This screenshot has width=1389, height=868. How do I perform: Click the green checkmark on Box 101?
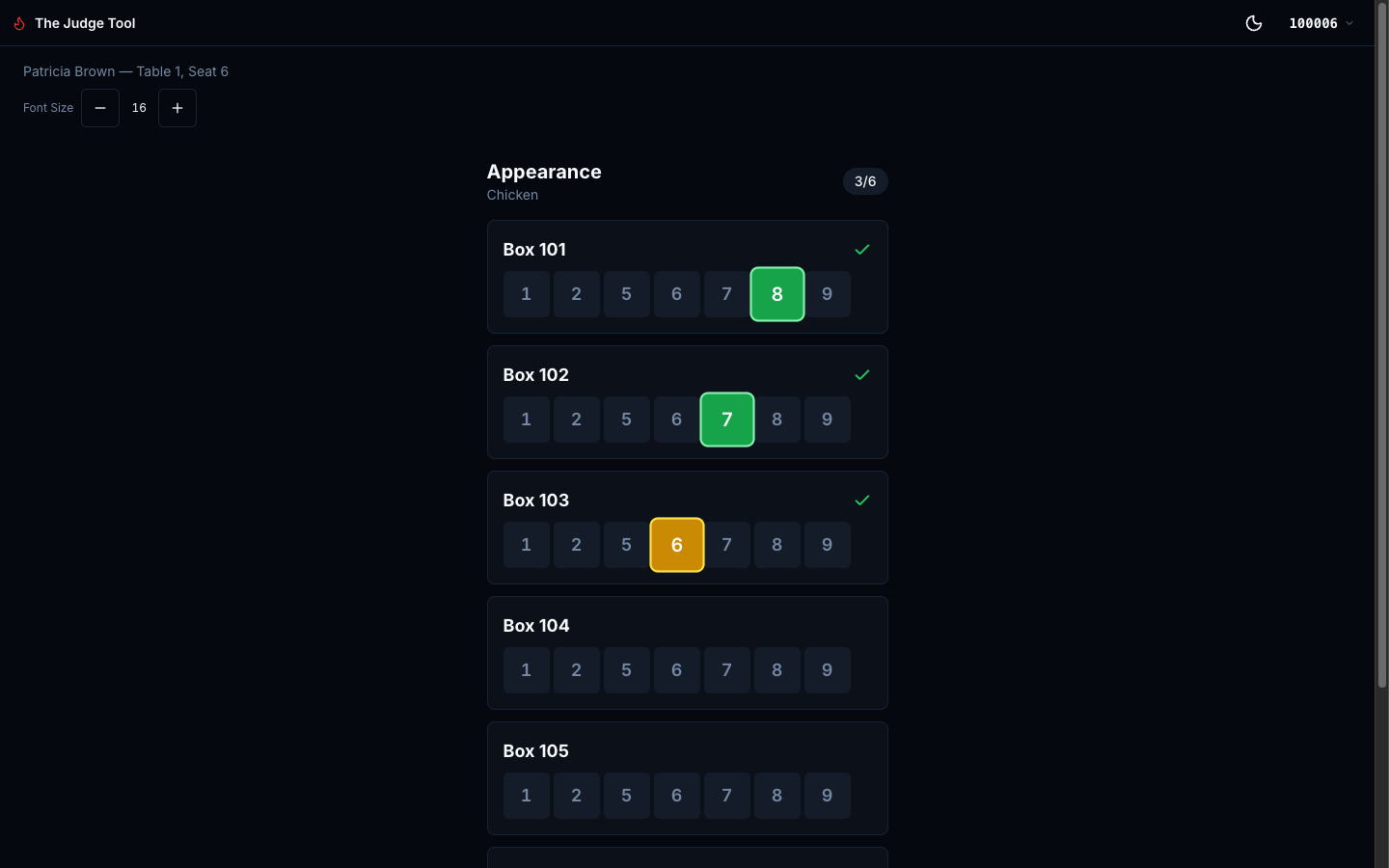coord(861,250)
